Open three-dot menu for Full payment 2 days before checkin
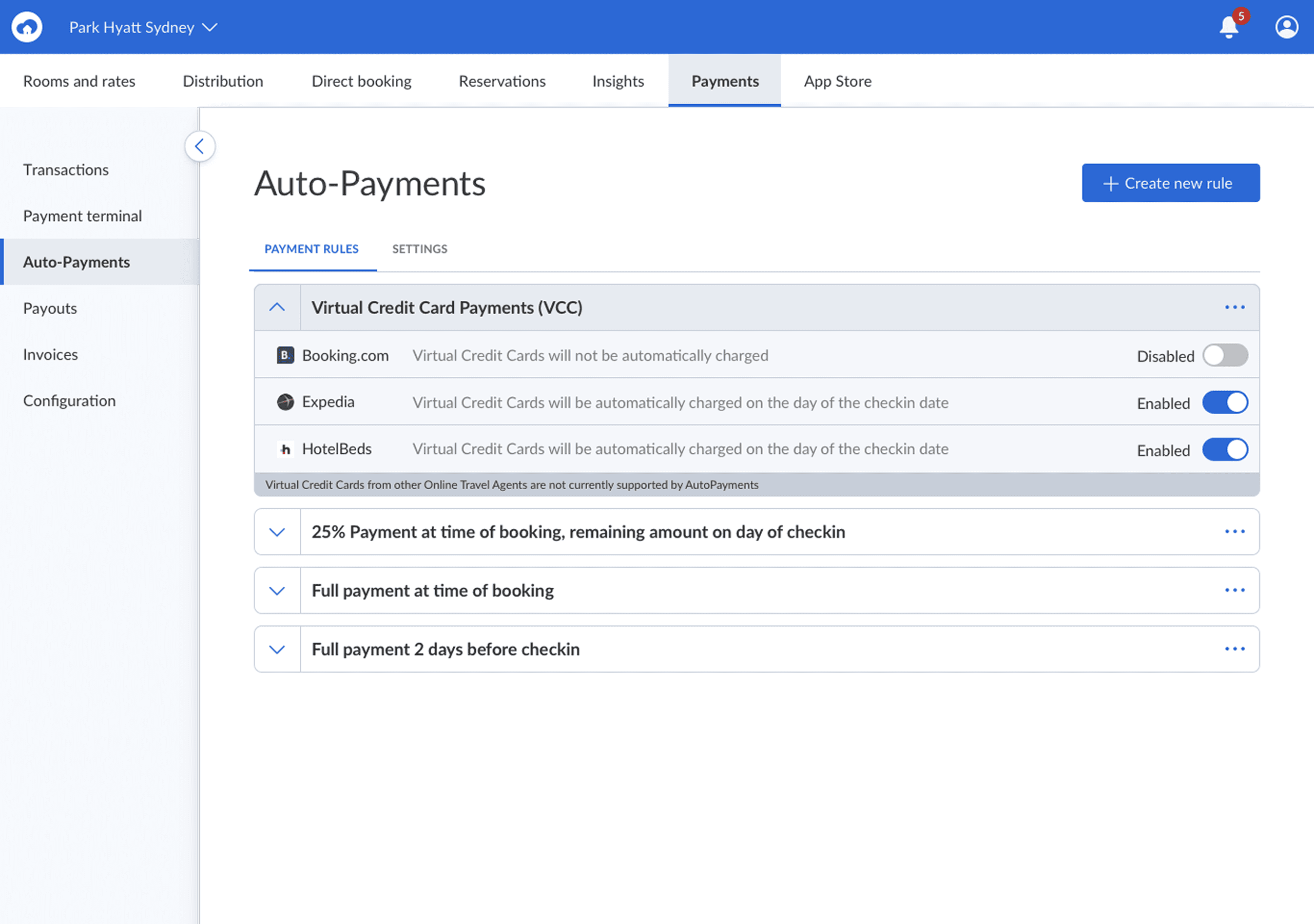 [x=1234, y=649]
